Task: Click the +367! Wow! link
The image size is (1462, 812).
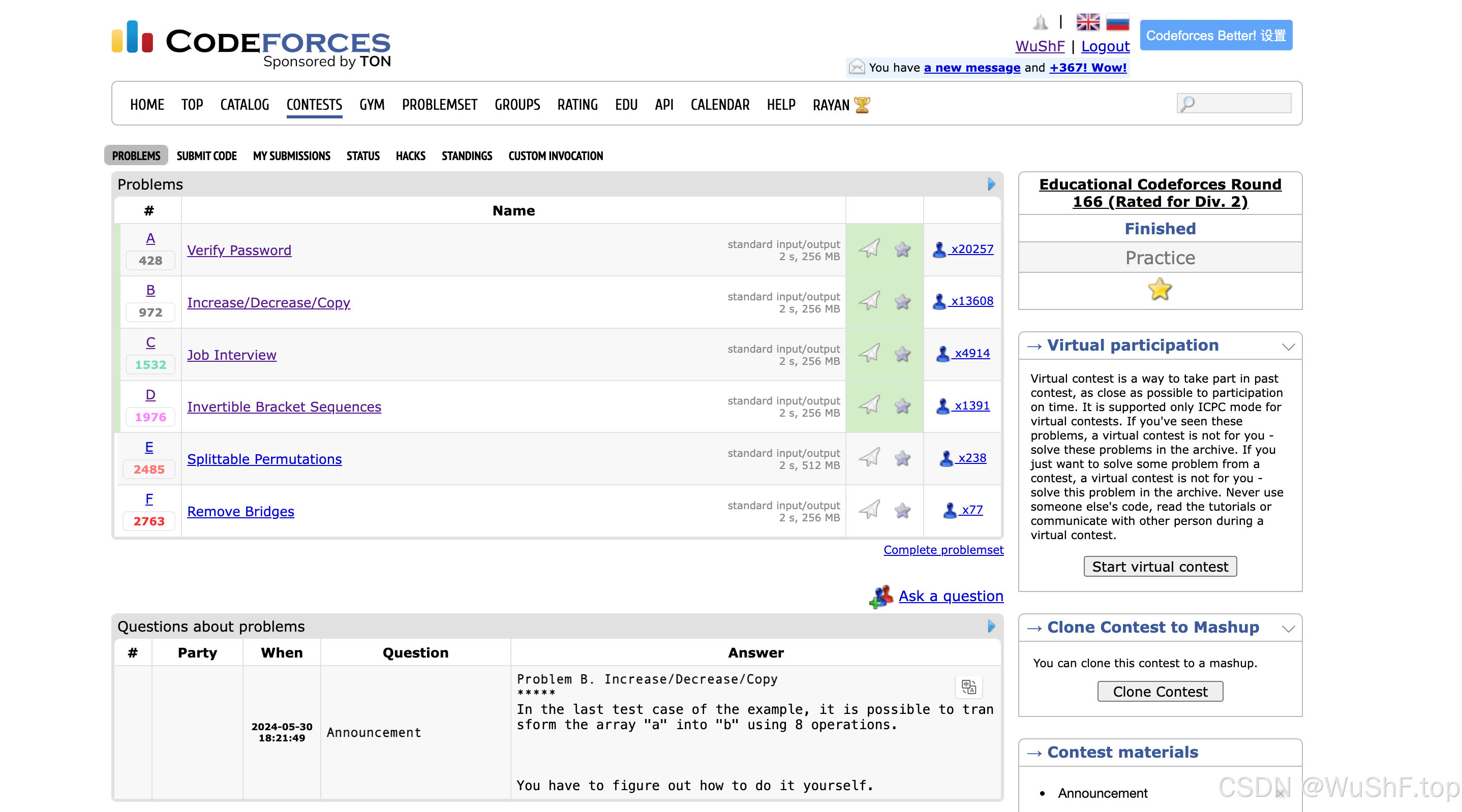Action: click(1087, 68)
